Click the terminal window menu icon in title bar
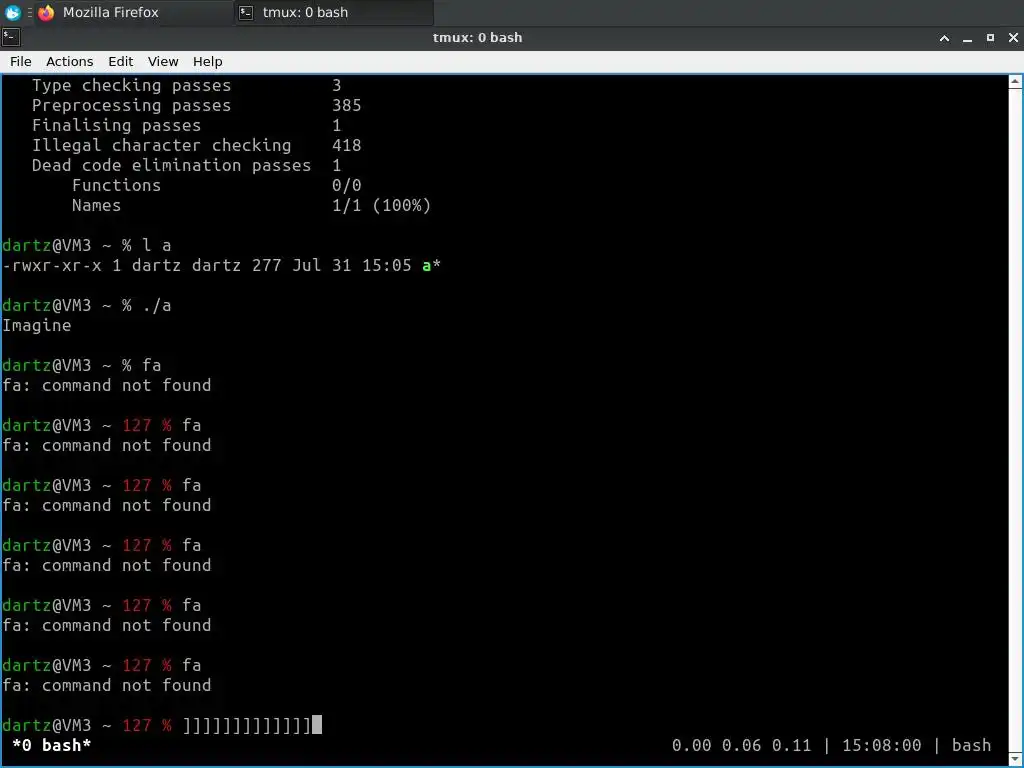The height and width of the screenshot is (768, 1024). click(10, 37)
